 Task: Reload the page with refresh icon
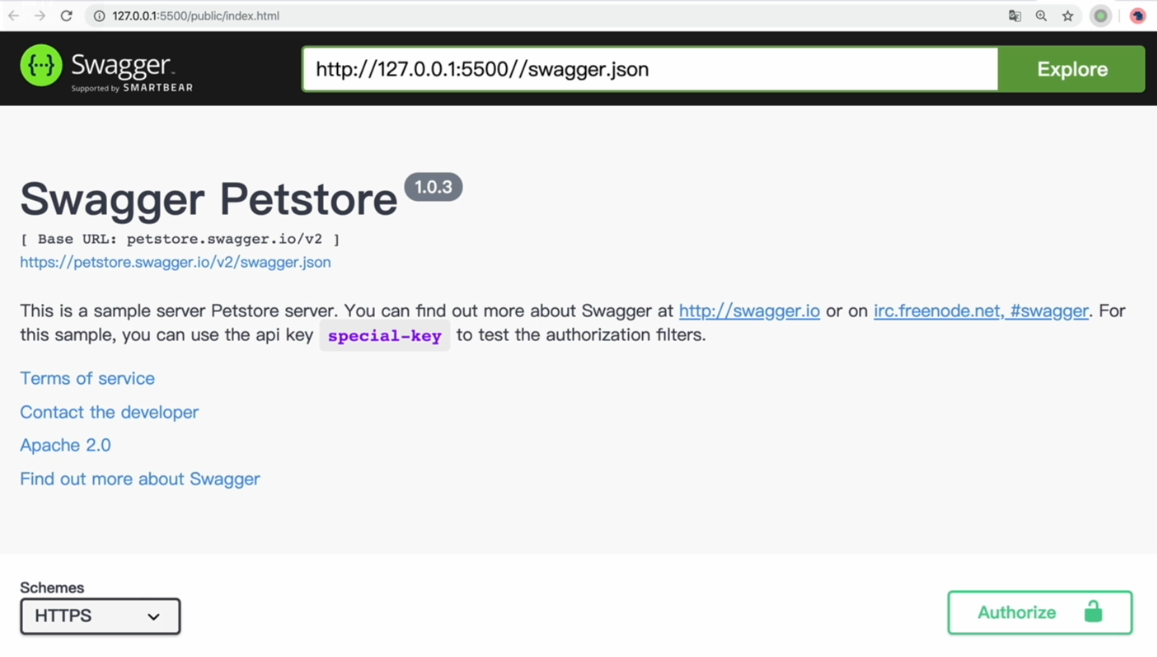click(x=66, y=16)
